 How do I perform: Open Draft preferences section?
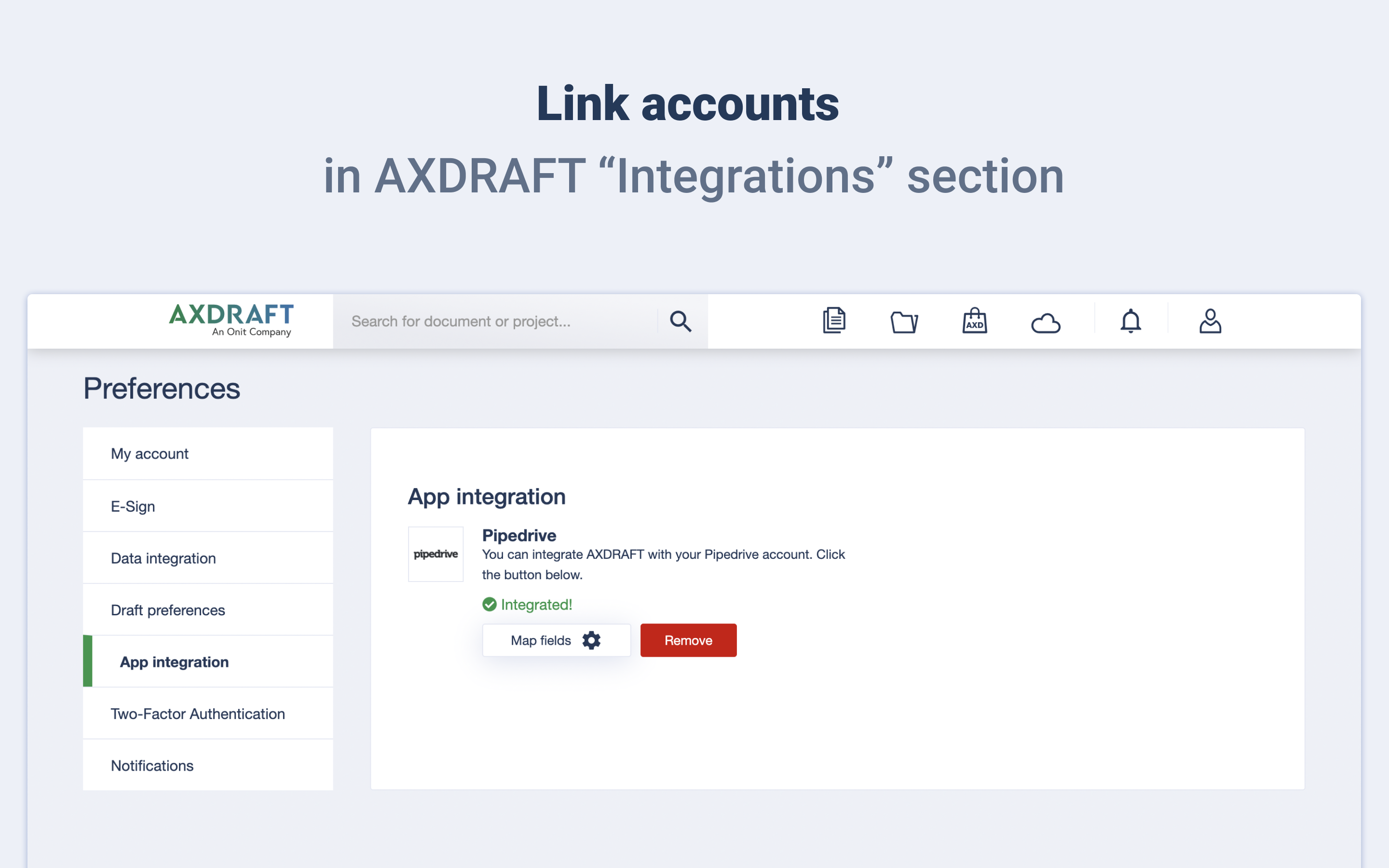point(208,610)
